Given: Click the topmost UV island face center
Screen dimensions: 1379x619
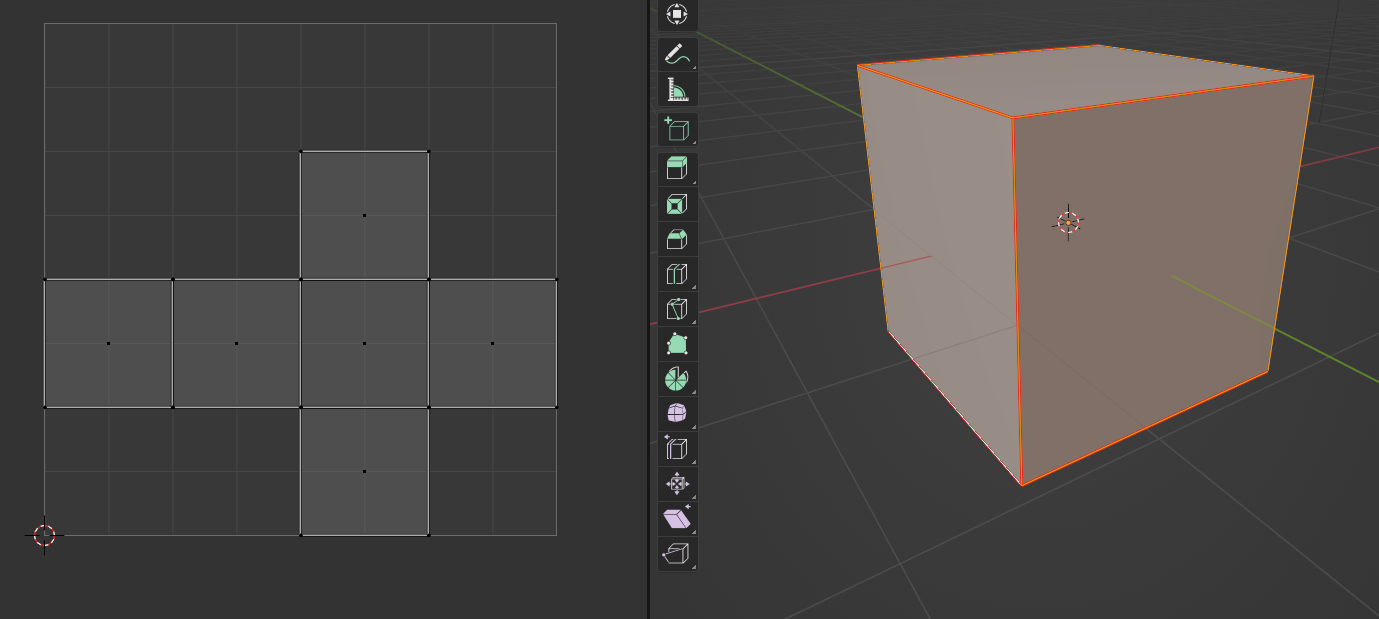Looking at the screenshot, I should [364, 215].
